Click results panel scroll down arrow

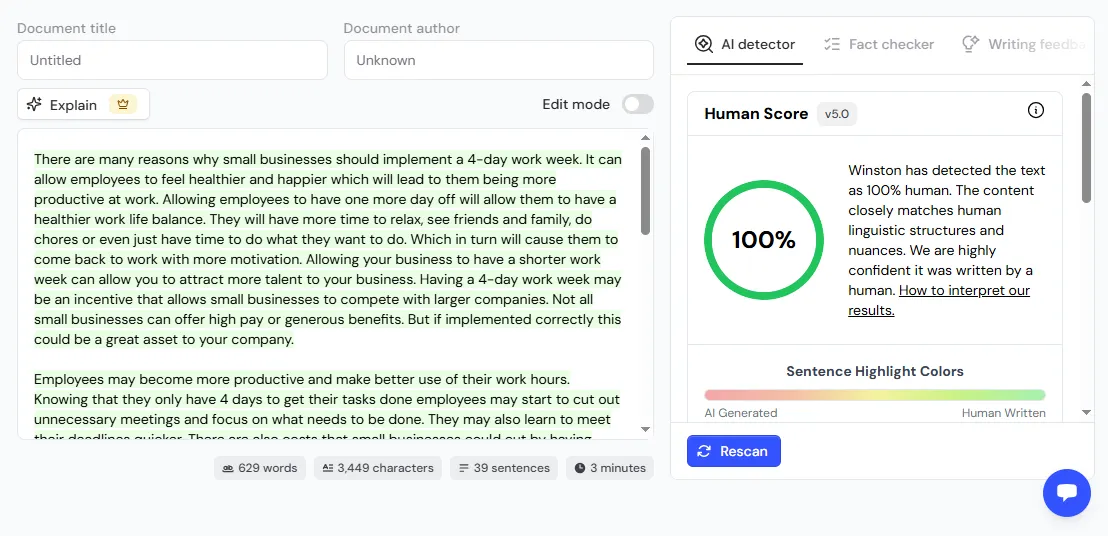click(x=1086, y=412)
